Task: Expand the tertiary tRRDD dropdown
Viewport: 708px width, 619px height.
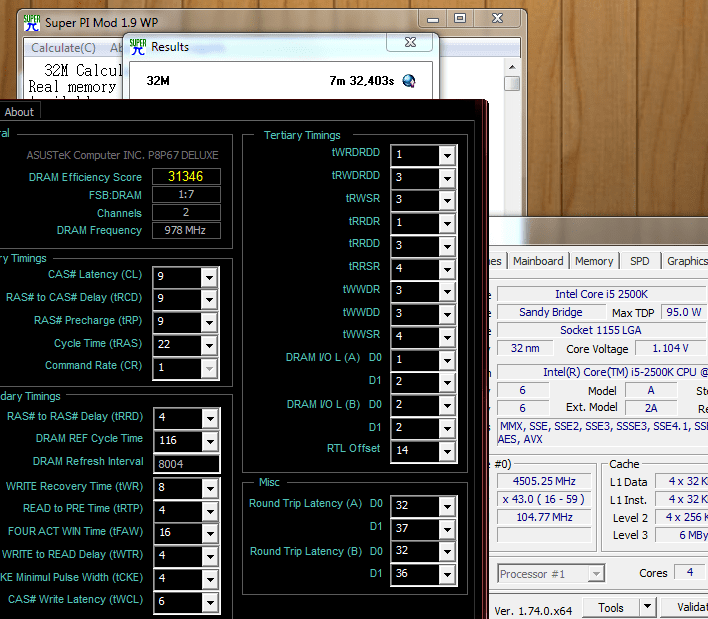Action: point(447,247)
